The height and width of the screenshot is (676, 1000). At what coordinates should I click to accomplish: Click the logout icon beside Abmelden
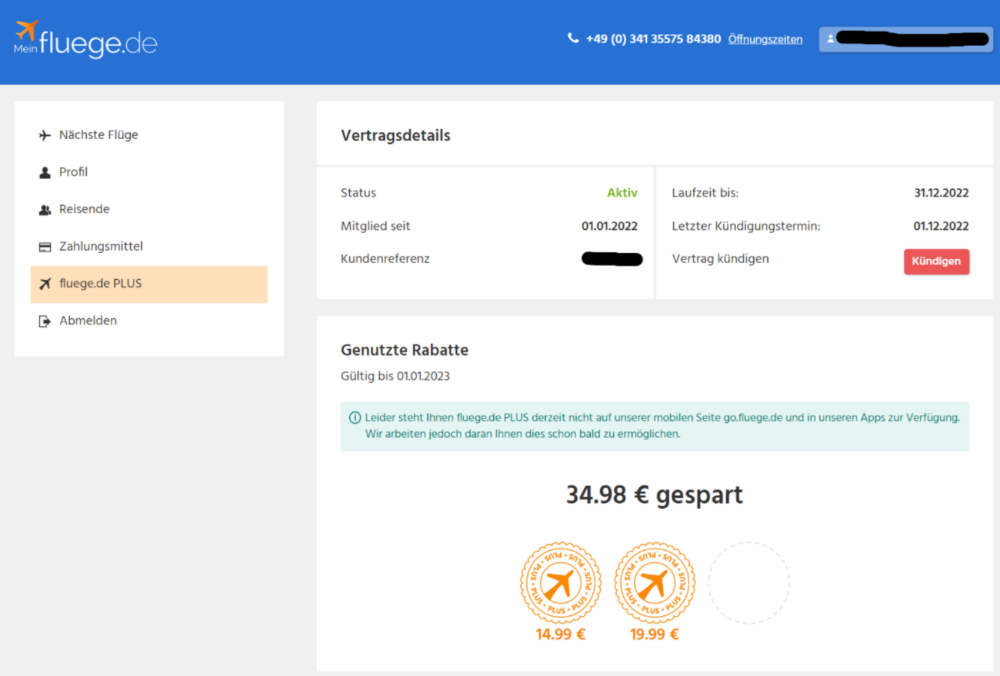tap(45, 321)
